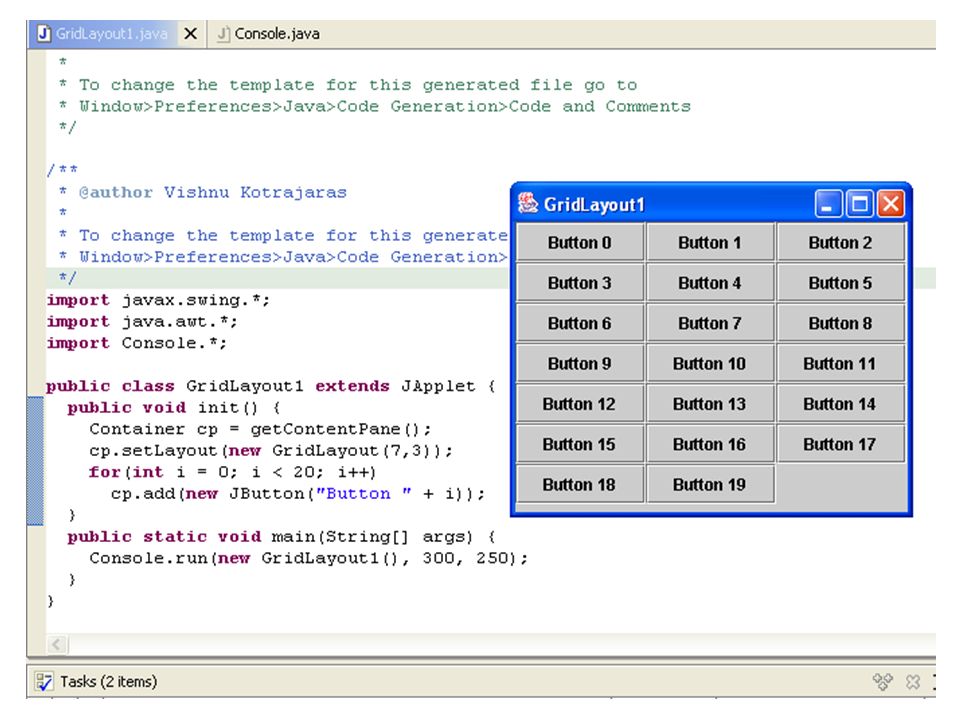Close the GridLayout1 applet window
The image size is (960, 720).
tap(891, 204)
